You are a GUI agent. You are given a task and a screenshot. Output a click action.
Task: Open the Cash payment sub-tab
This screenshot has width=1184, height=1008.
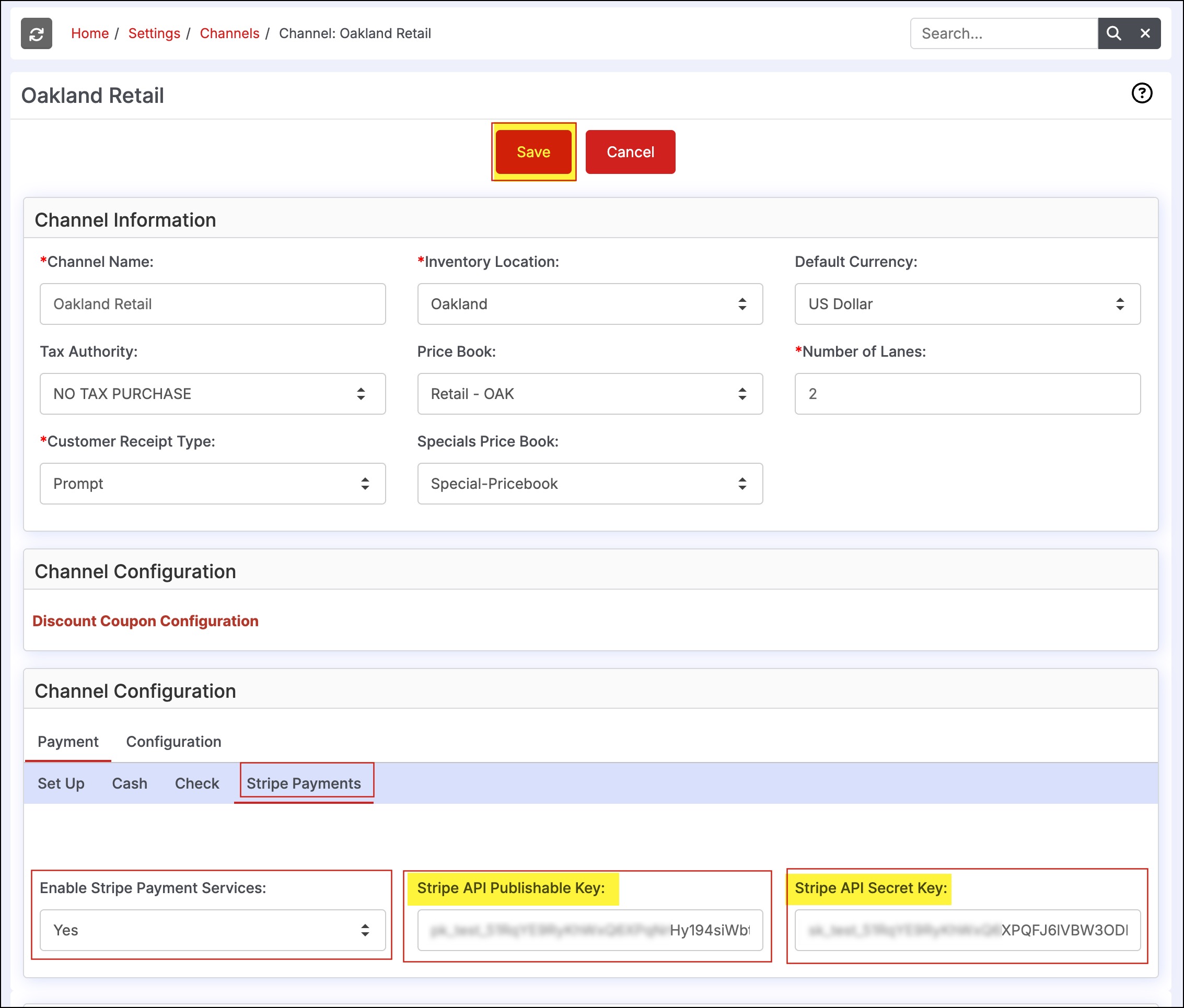coord(129,783)
